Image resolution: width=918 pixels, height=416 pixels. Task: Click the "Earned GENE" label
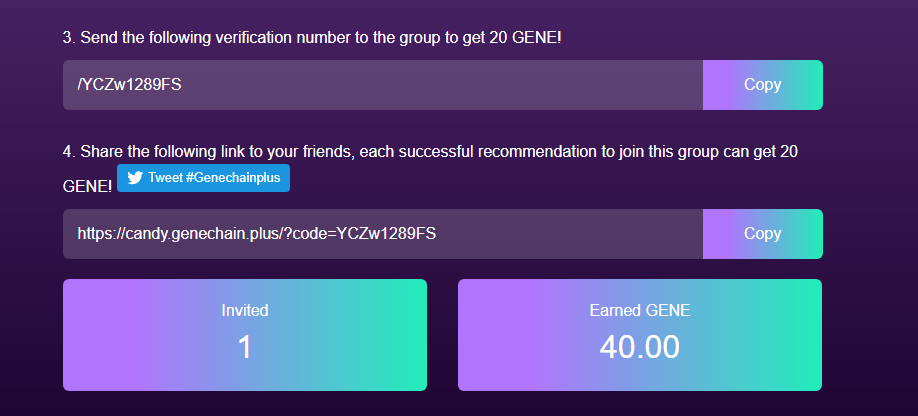point(640,311)
